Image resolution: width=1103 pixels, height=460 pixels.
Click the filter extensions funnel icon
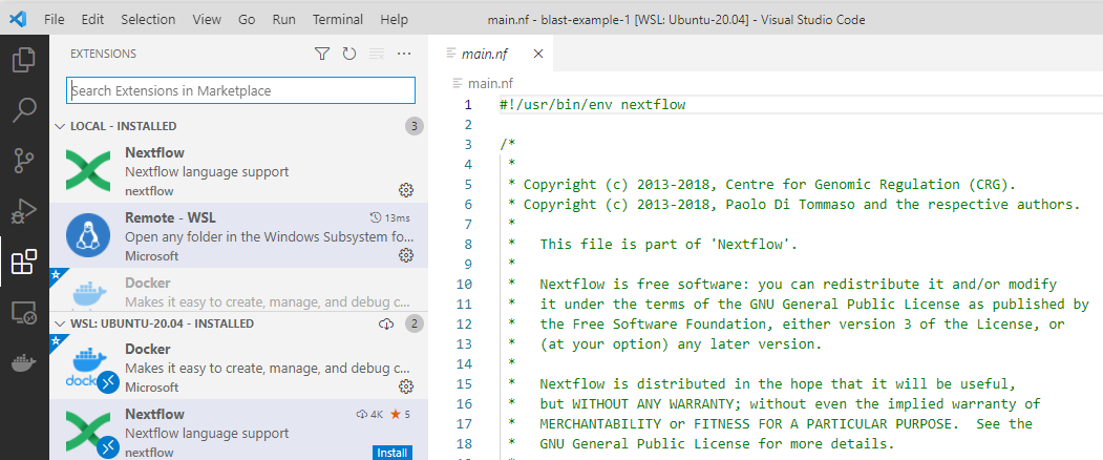(322, 54)
